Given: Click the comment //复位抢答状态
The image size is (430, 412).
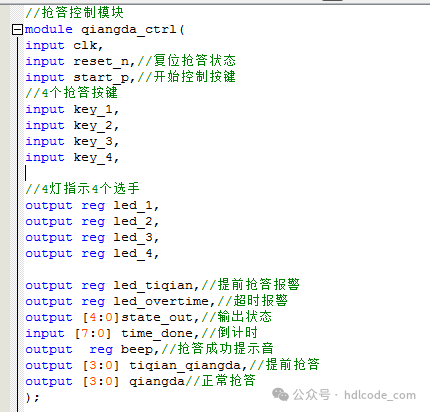Looking at the screenshot, I should 187,61.
